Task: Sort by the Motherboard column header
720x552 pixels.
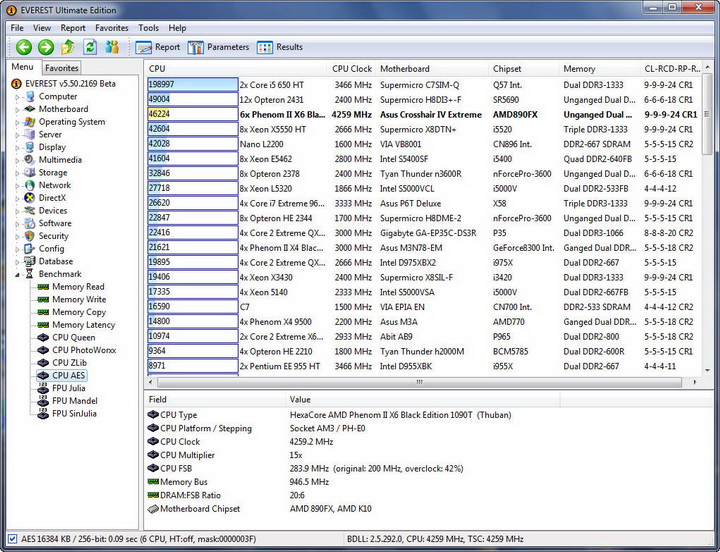Action: [x=432, y=69]
